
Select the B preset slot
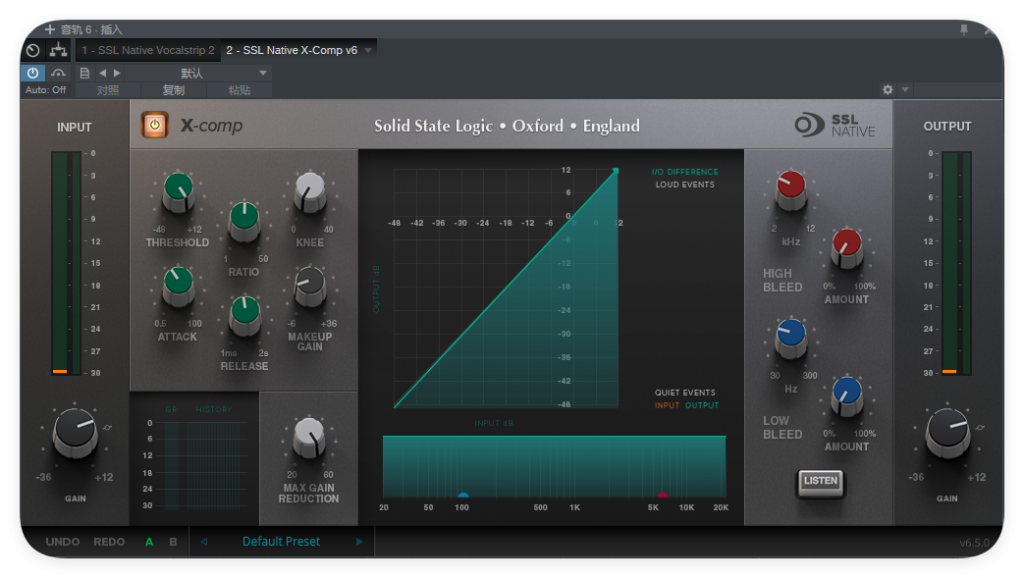(173, 541)
